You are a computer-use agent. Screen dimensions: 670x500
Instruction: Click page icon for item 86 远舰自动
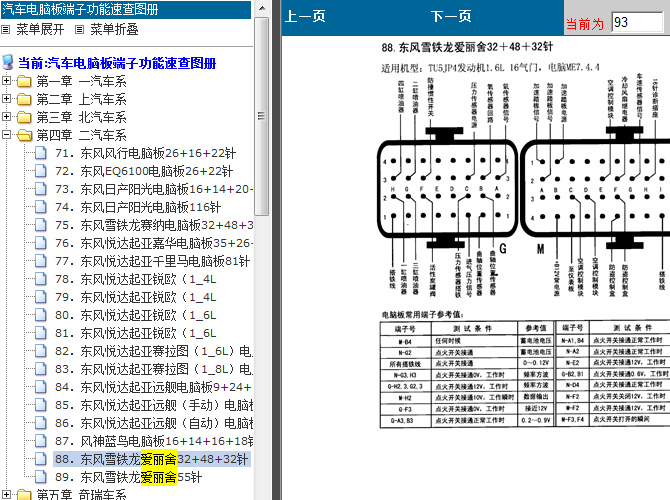[x=41, y=423]
